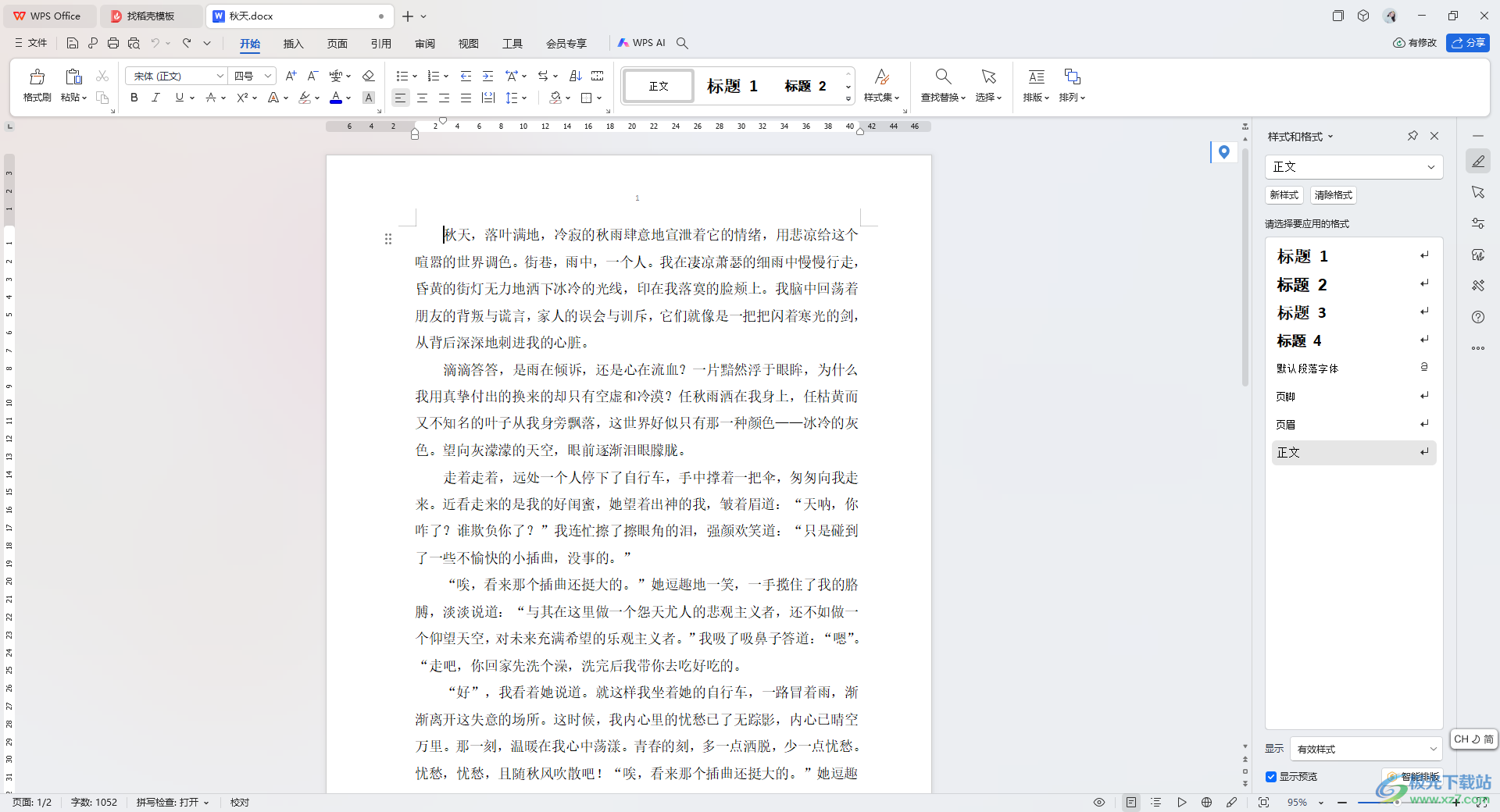Toggle align left paragraph
Image resolution: width=1500 pixels, height=812 pixels.
[400, 98]
